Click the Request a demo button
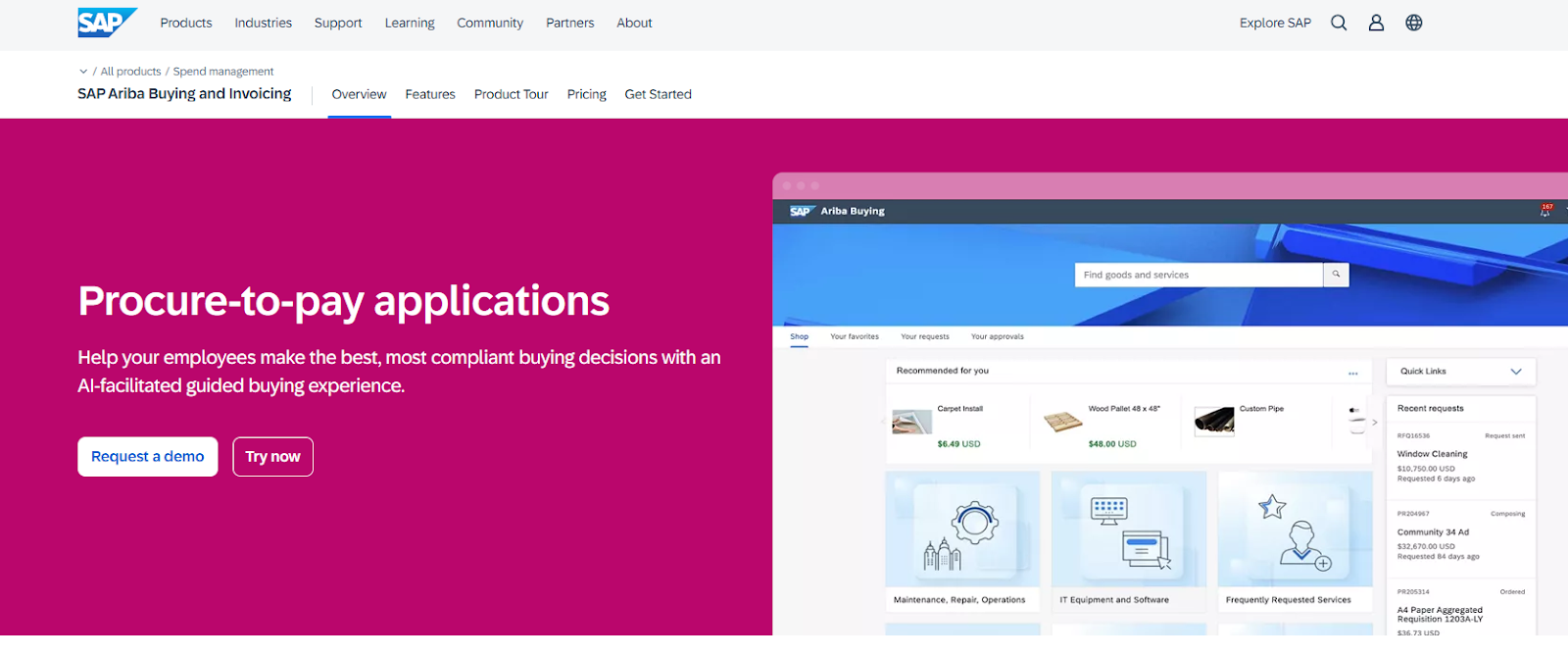The width and height of the screenshot is (1568, 657). (x=148, y=457)
